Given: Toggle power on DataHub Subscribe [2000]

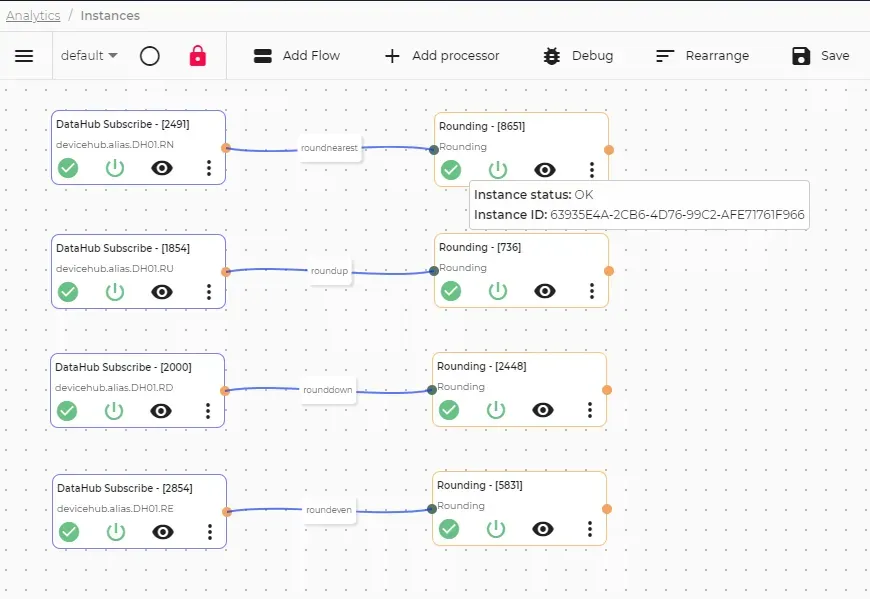Looking at the screenshot, I should (114, 411).
